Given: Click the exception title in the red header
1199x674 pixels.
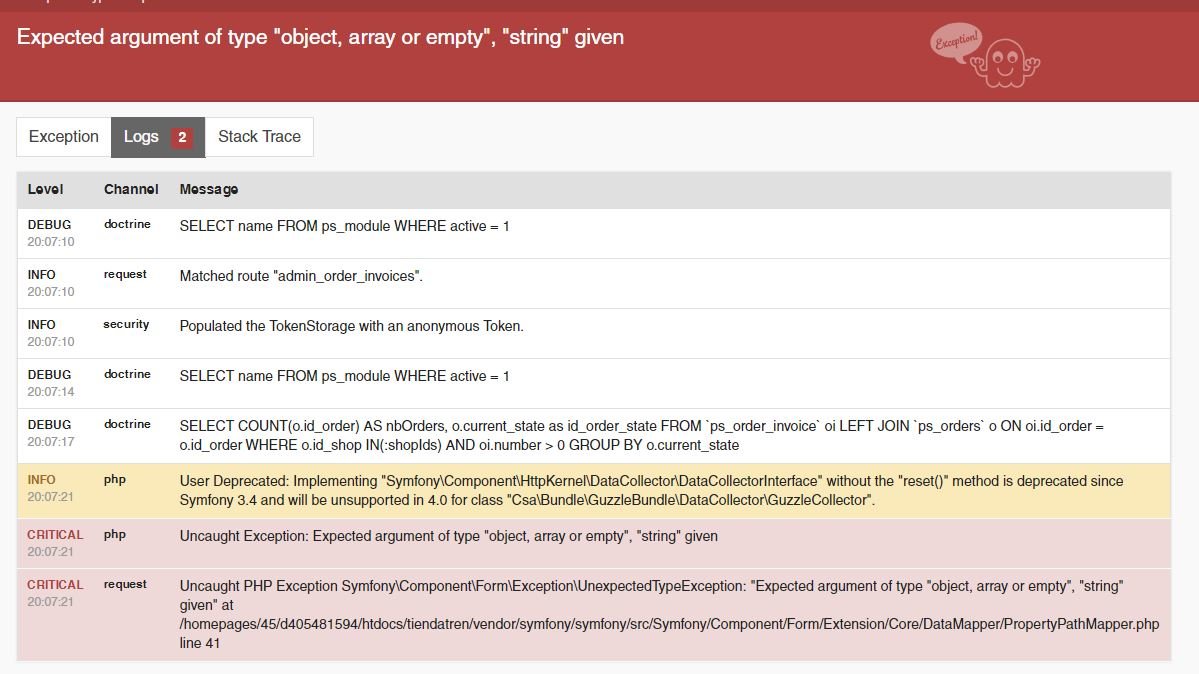Looking at the screenshot, I should click(x=320, y=37).
